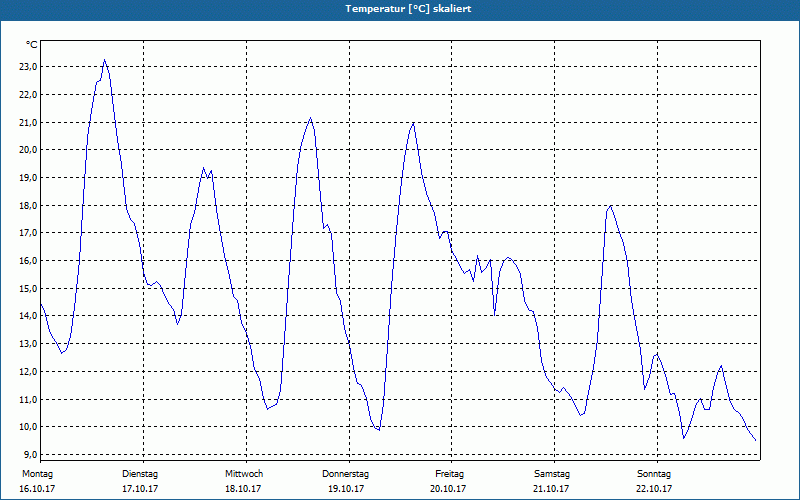
Task: Select the 21,0 y-axis value
Action: (27, 122)
